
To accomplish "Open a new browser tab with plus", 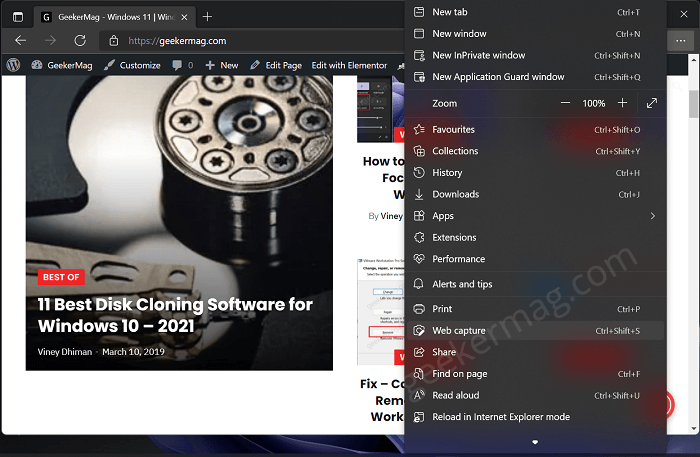I will pyautogui.click(x=207, y=17).
